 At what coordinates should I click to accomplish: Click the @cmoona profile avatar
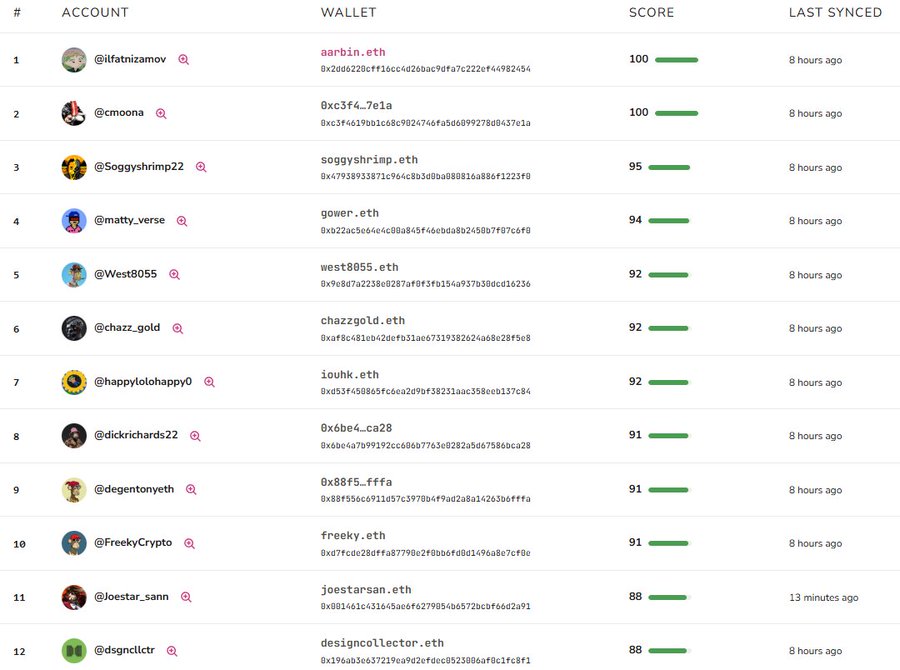pos(74,113)
